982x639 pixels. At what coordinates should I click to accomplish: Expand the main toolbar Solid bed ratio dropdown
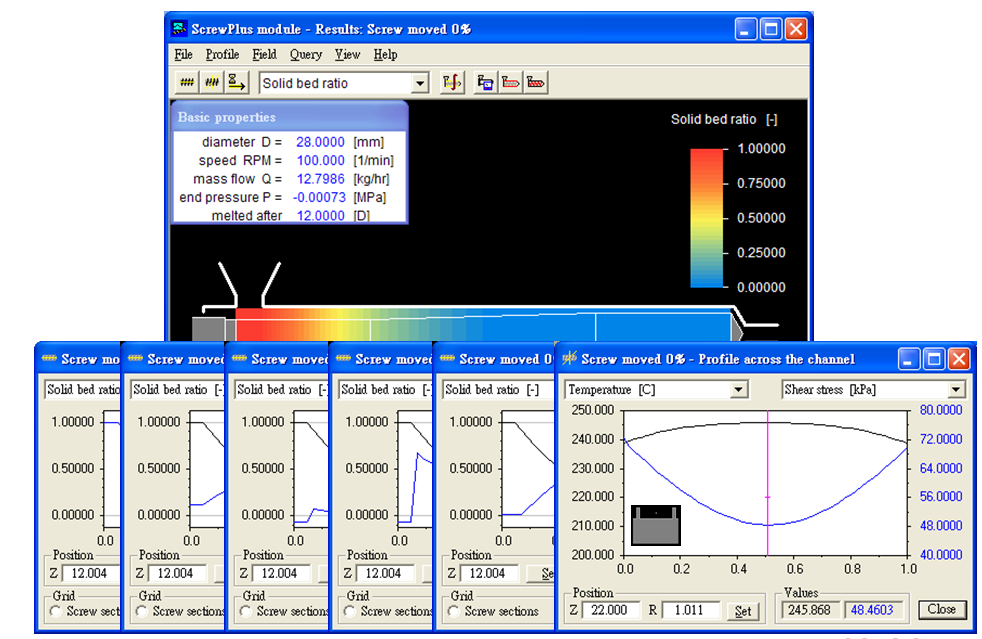420,83
